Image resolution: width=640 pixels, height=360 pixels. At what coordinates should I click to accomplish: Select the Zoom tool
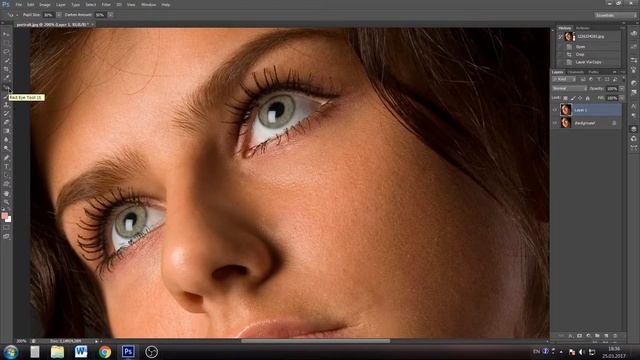point(6,202)
